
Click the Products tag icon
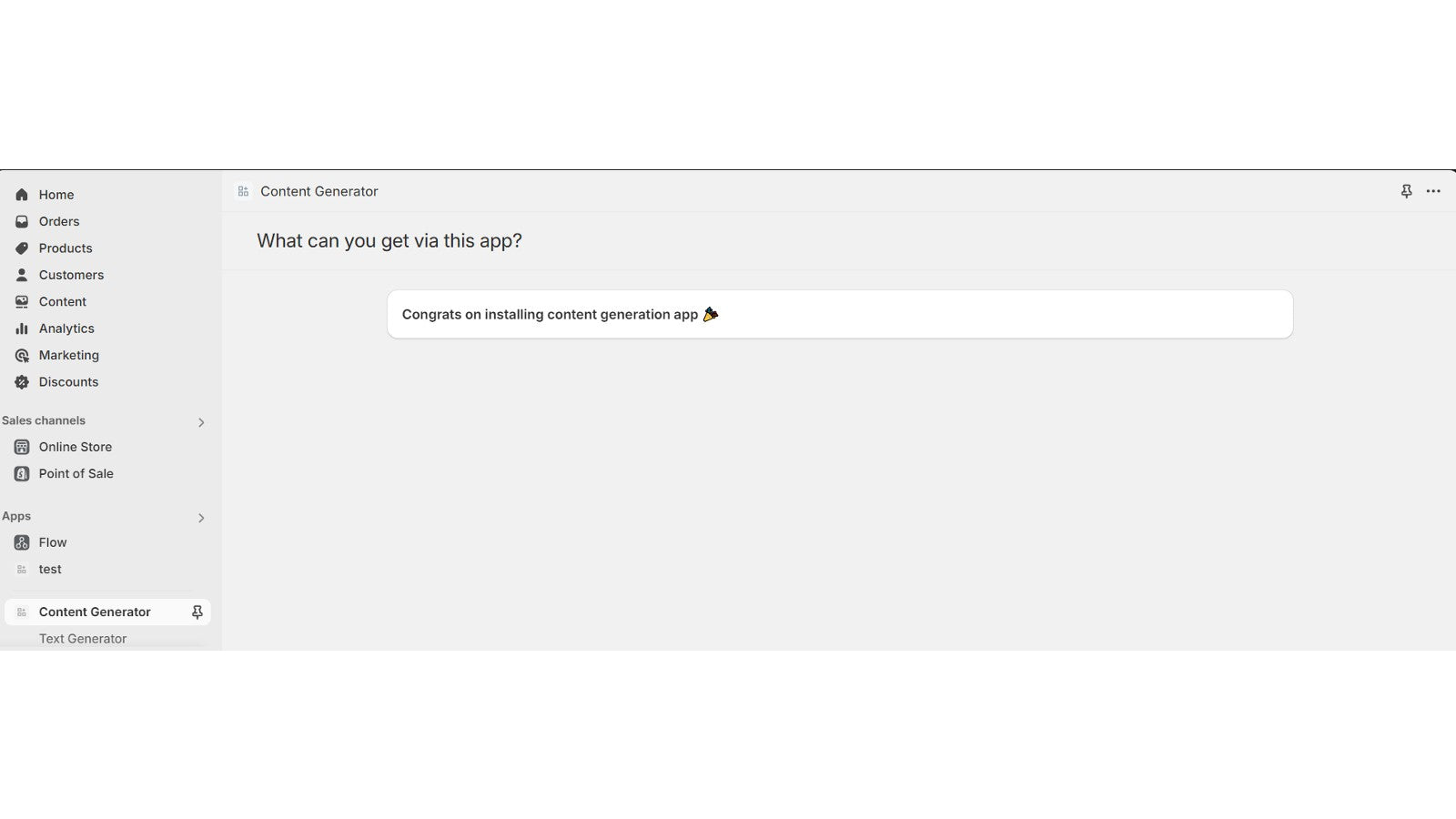click(21, 248)
